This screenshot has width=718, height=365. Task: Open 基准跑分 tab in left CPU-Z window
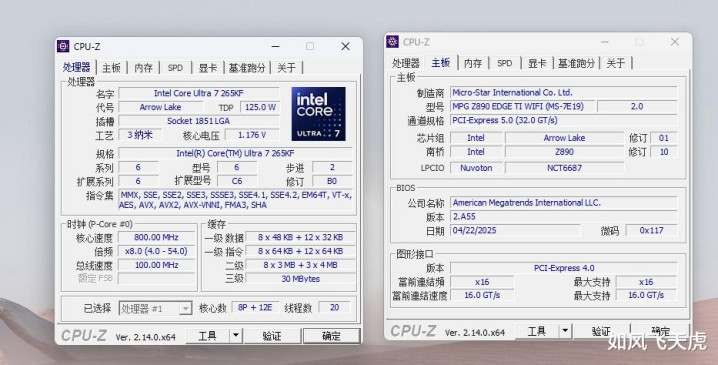pos(247,68)
